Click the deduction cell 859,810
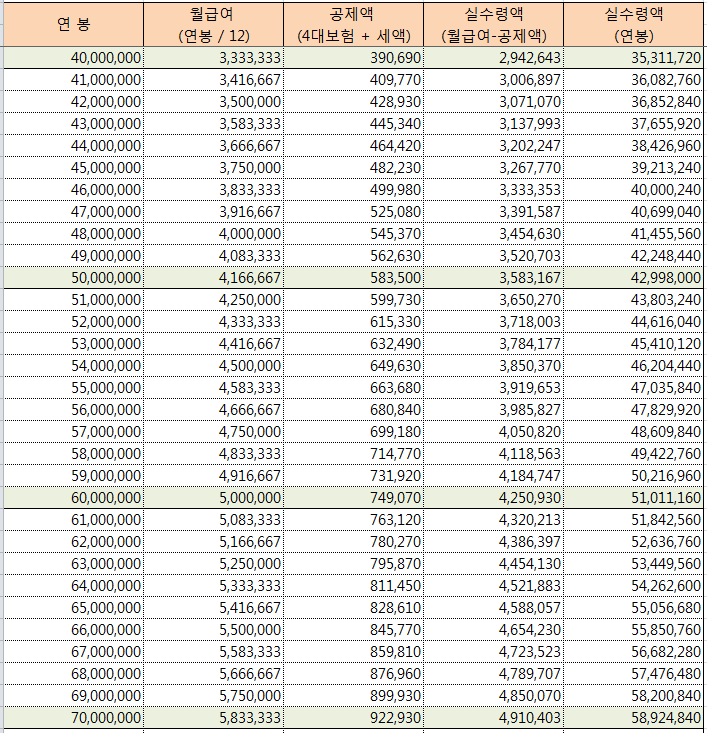Image resolution: width=707 pixels, height=733 pixels. click(354, 651)
